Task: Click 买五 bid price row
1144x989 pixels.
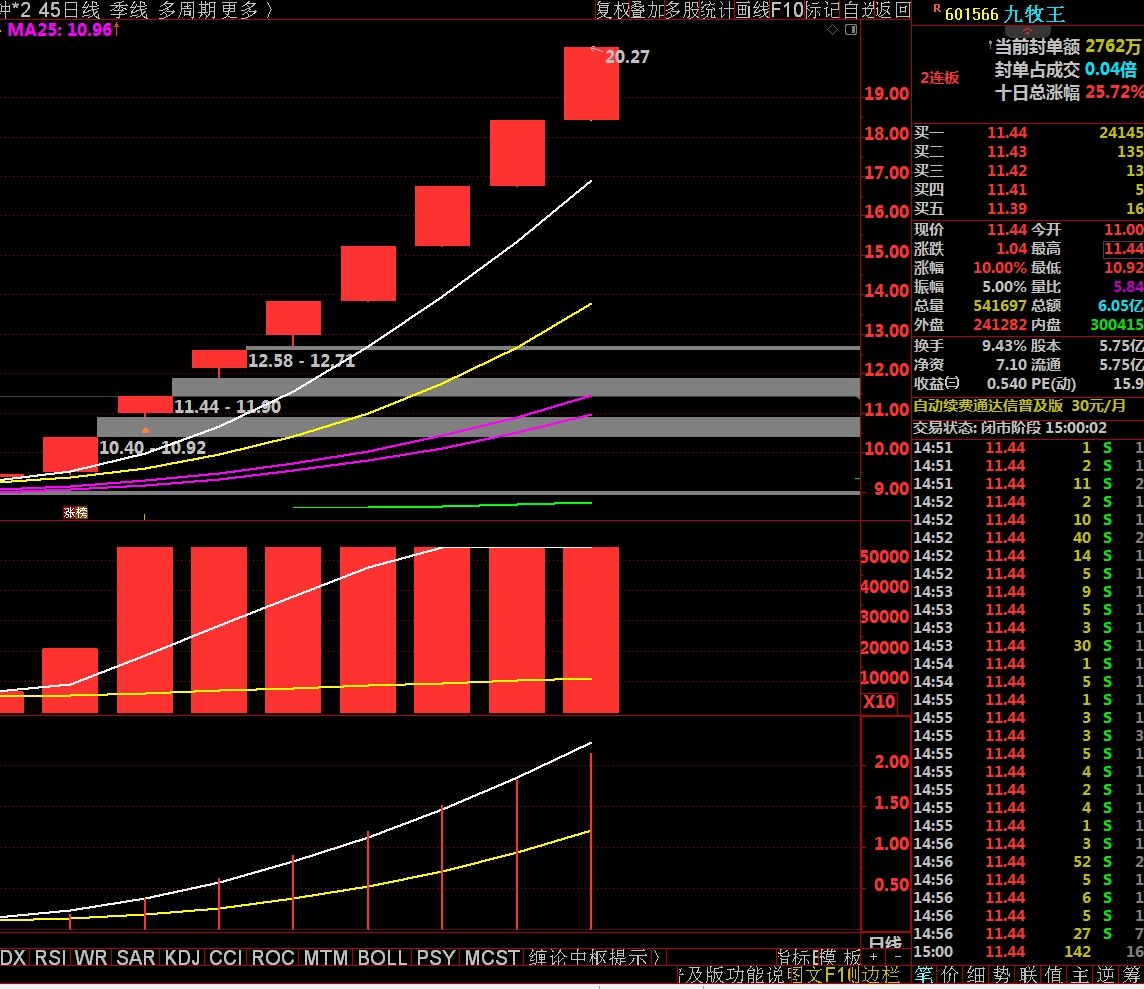Action: (1028, 209)
